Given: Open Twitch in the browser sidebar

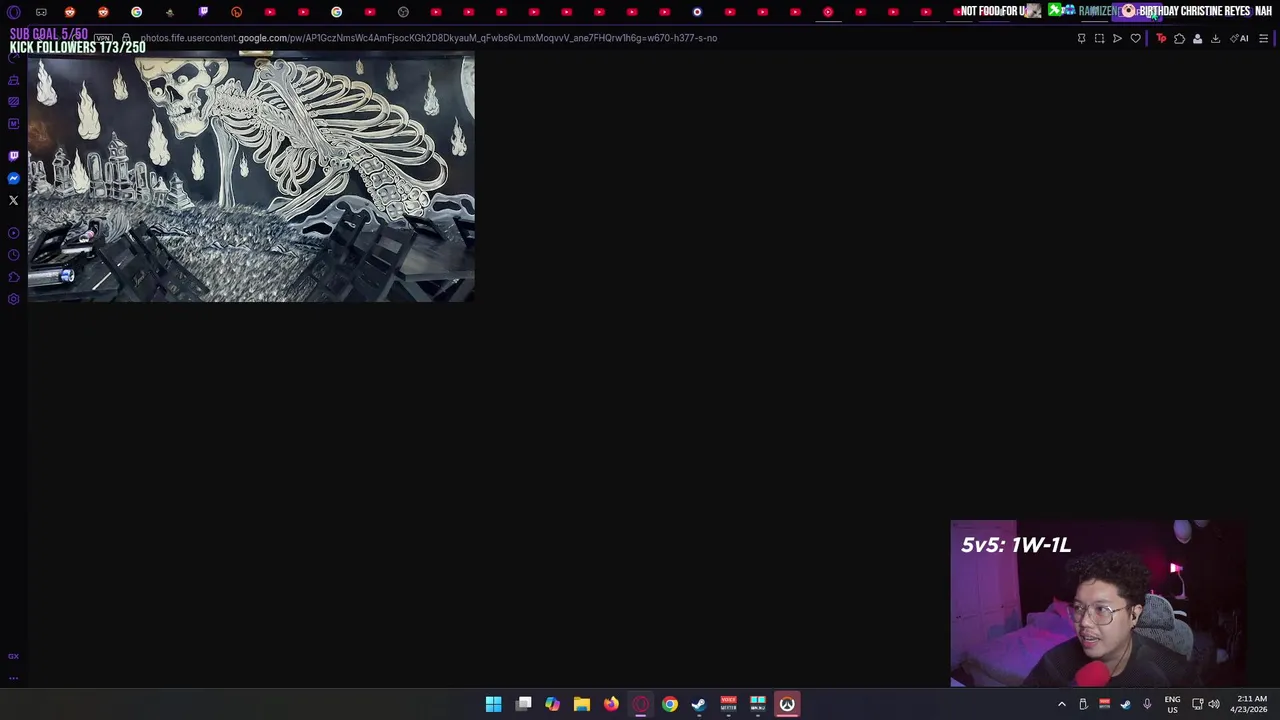Looking at the screenshot, I should pyautogui.click(x=13, y=156).
